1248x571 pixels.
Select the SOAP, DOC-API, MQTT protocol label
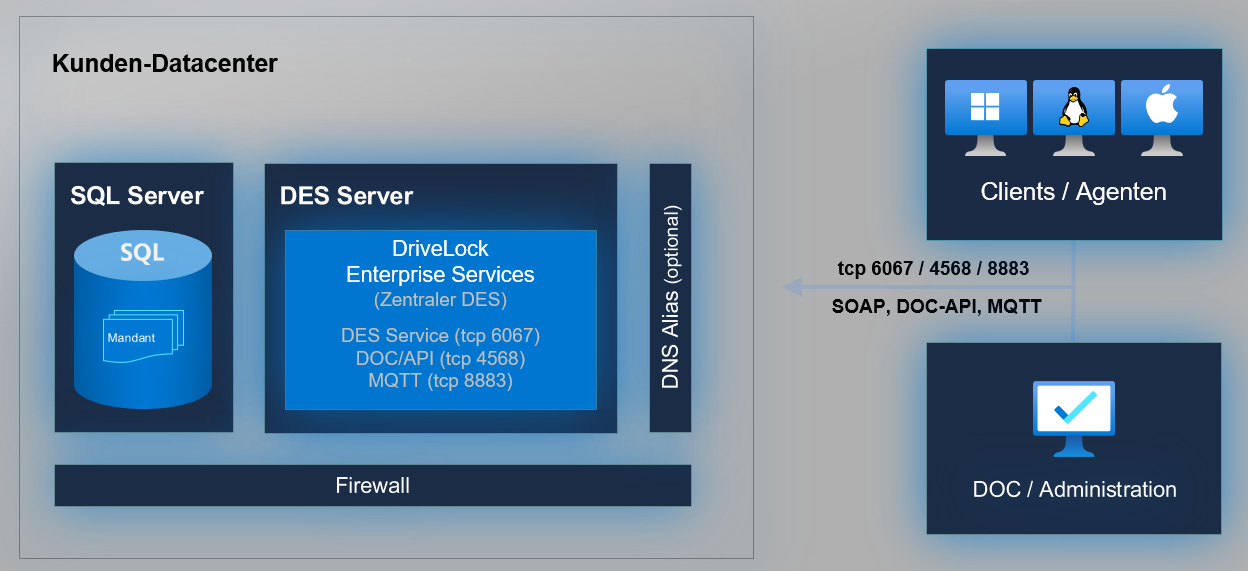[936, 307]
